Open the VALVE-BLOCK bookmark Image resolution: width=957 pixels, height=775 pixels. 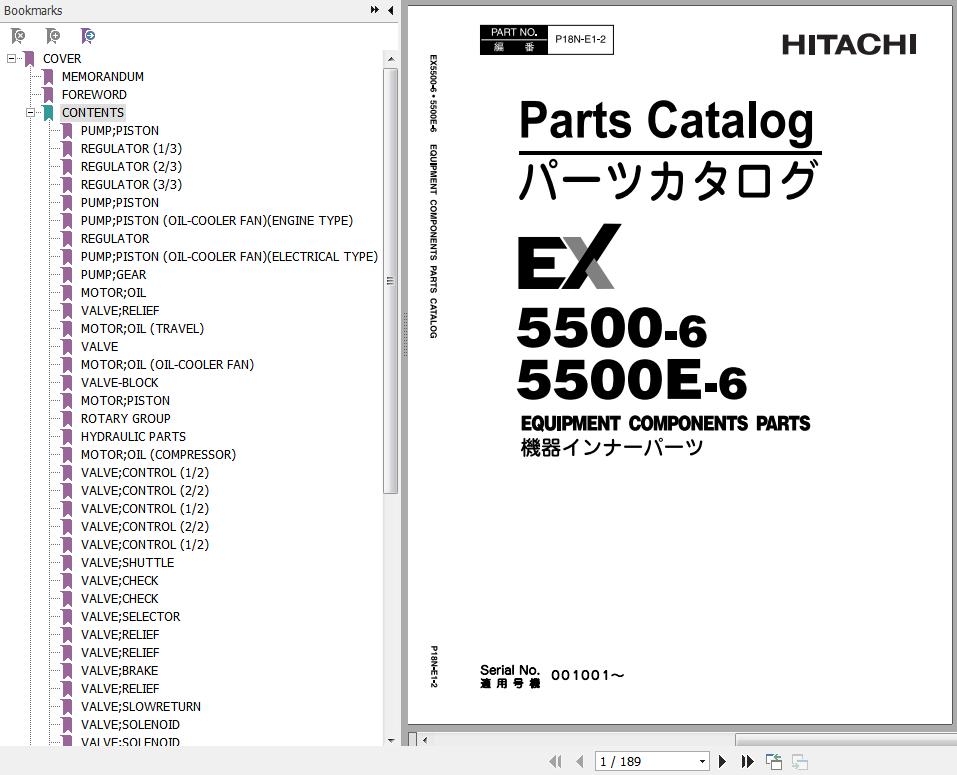coord(120,383)
